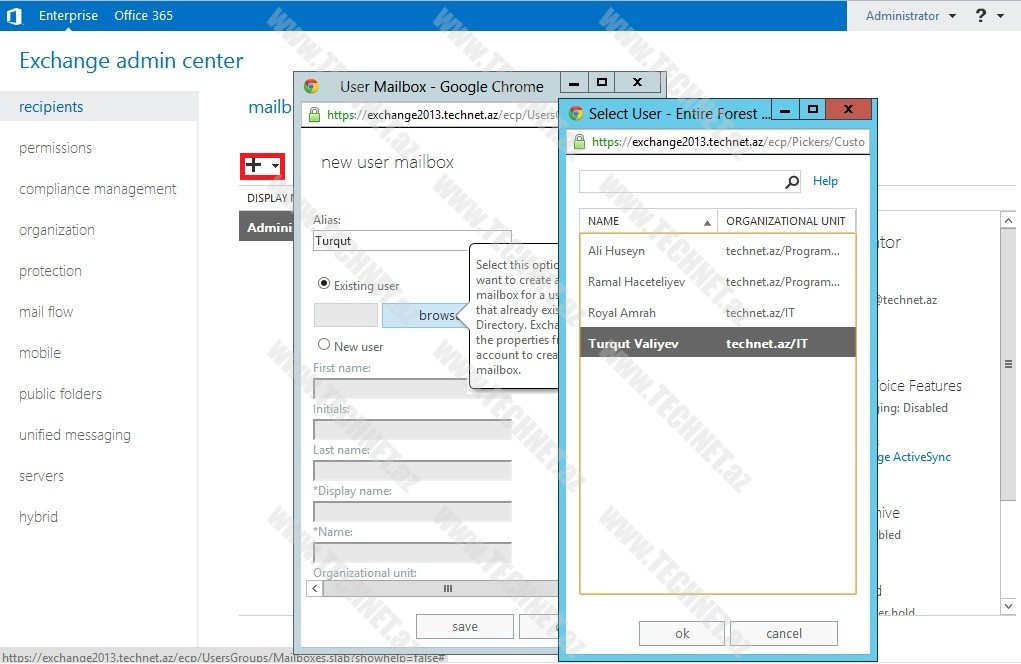The height and width of the screenshot is (664, 1021).
Task: Maximize the Select User window
Action: click(x=813, y=111)
